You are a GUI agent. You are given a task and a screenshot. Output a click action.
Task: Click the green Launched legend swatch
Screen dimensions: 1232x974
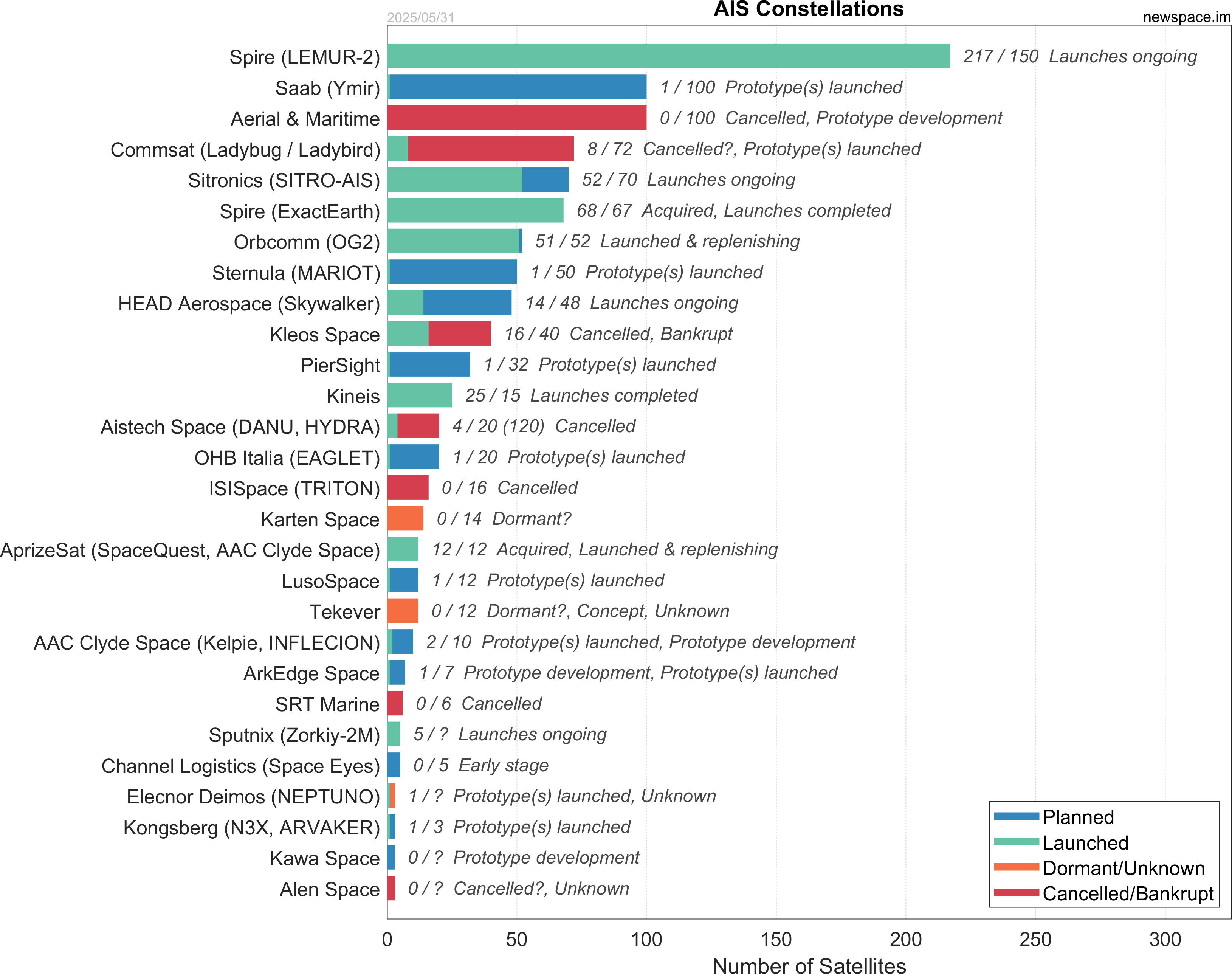click(x=1017, y=842)
